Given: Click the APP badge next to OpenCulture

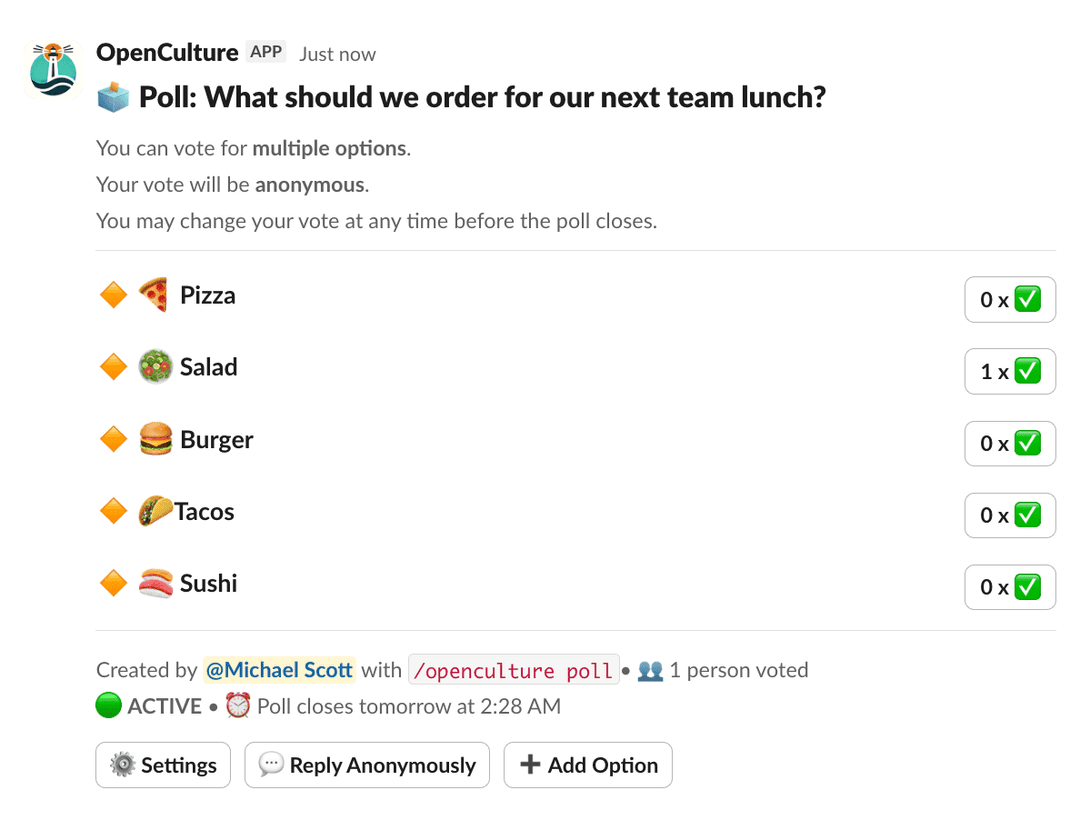Looking at the screenshot, I should click(265, 51).
